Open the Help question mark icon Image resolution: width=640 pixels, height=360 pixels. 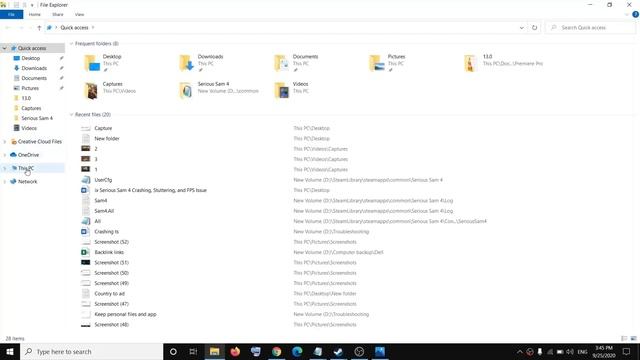pos(636,14)
